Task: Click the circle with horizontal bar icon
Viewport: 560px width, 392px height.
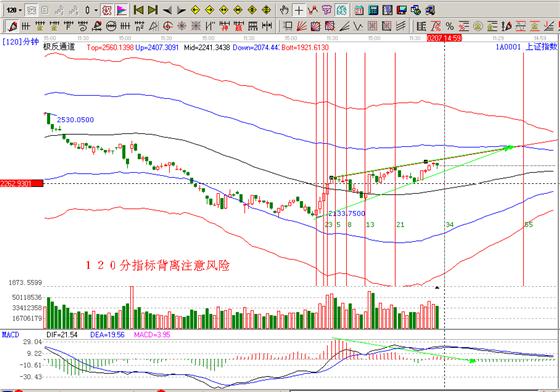Action: pyautogui.click(x=111, y=26)
